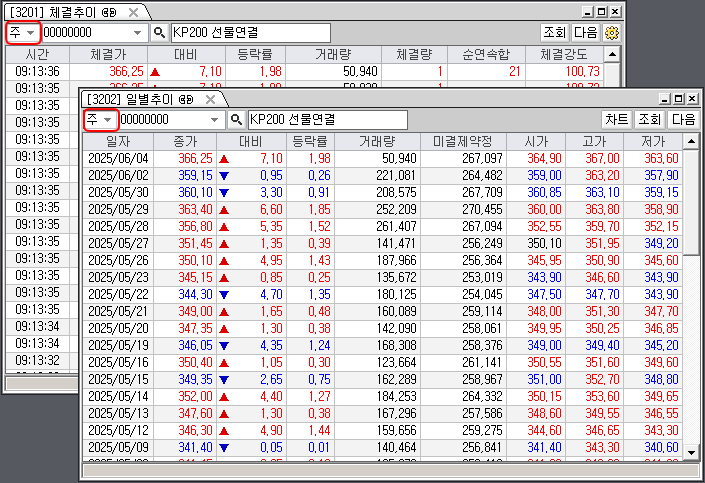Click the link icon on 일별추이 tab
Screen dimensions: 705x483
[x=186, y=98]
